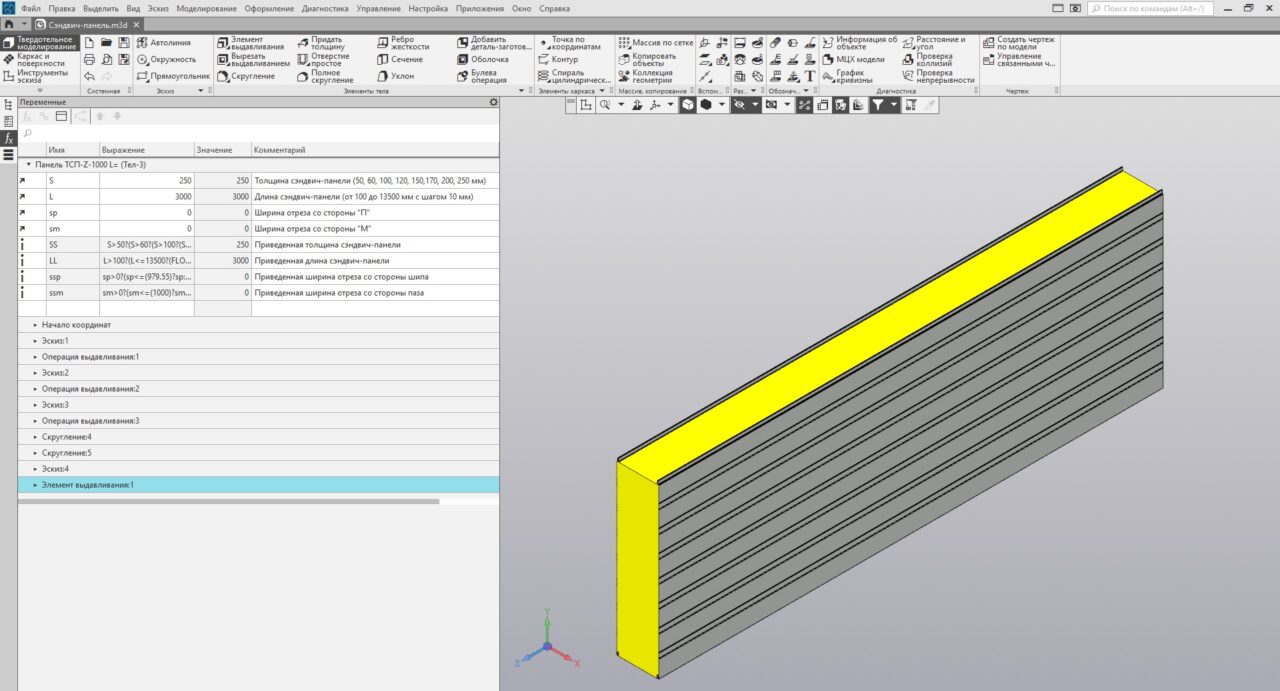Click the command search field
Image resolution: width=1280 pixels, height=691 pixels.
pyautogui.click(x=1150, y=8)
